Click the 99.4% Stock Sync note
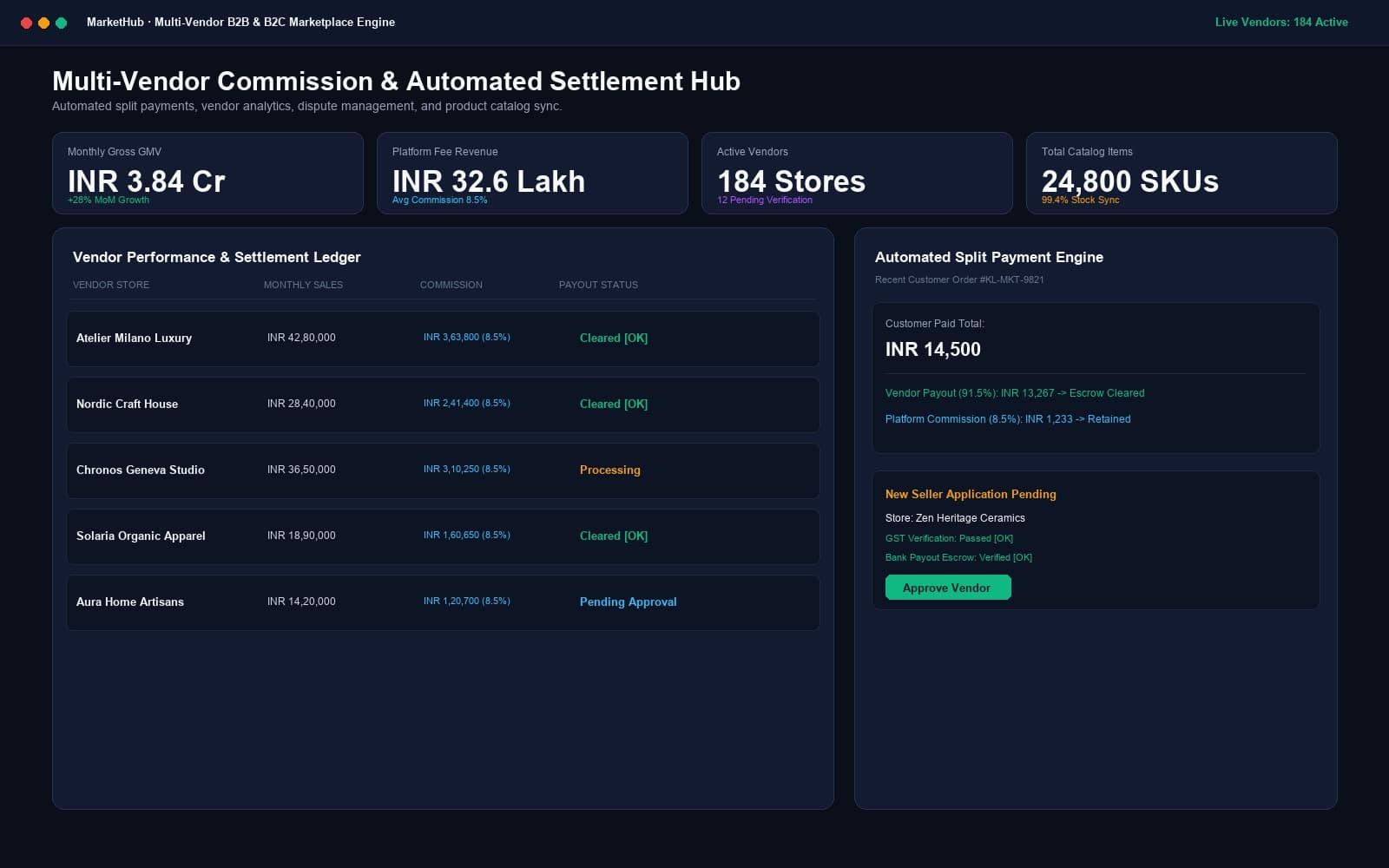The width and height of the screenshot is (1389, 868). coord(1080,200)
